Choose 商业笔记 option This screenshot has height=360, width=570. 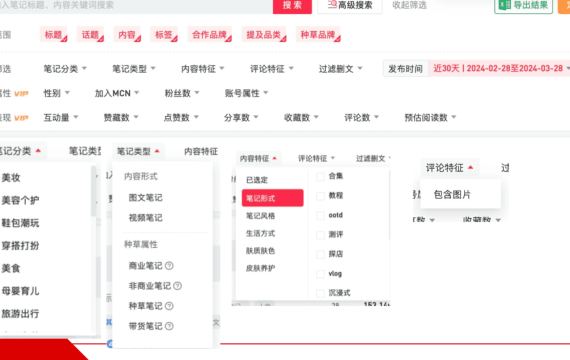tap(145, 266)
